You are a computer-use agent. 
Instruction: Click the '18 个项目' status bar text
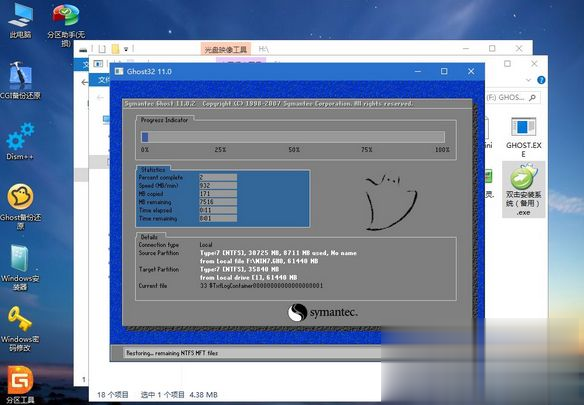[112, 395]
